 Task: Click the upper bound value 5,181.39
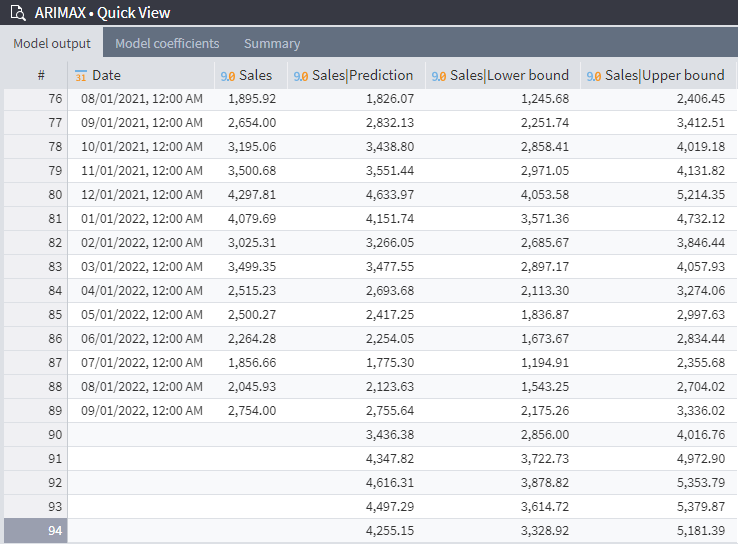tap(701, 531)
